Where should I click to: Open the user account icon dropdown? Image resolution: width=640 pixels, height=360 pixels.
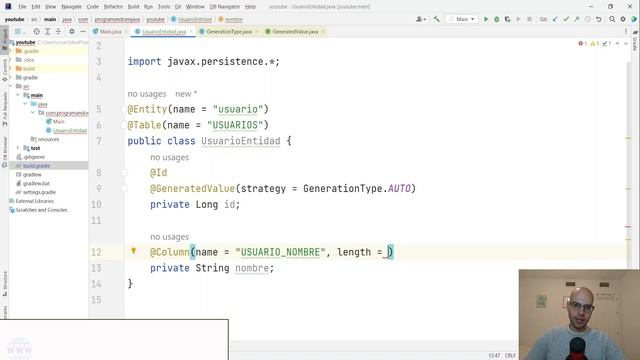click(420, 19)
